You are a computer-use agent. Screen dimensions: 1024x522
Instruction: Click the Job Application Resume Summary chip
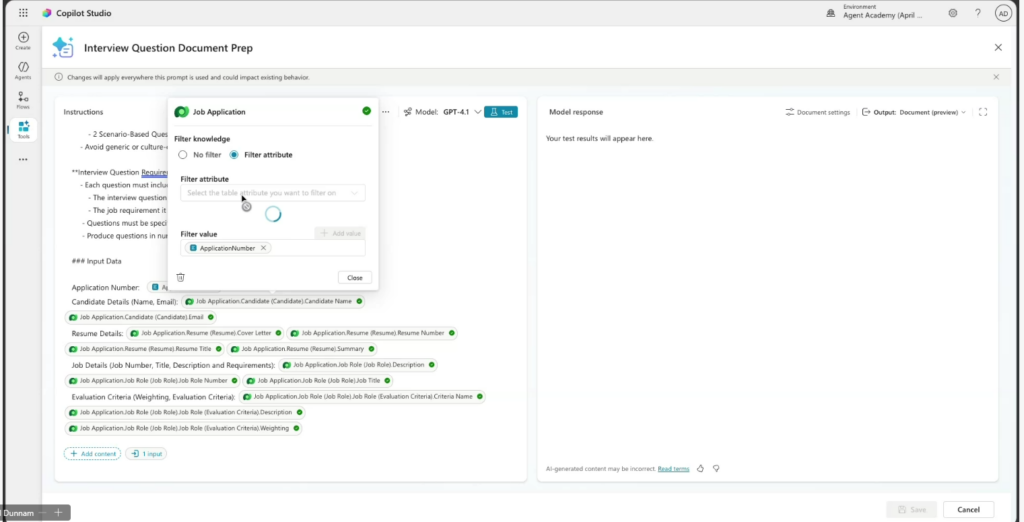coord(302,349)
